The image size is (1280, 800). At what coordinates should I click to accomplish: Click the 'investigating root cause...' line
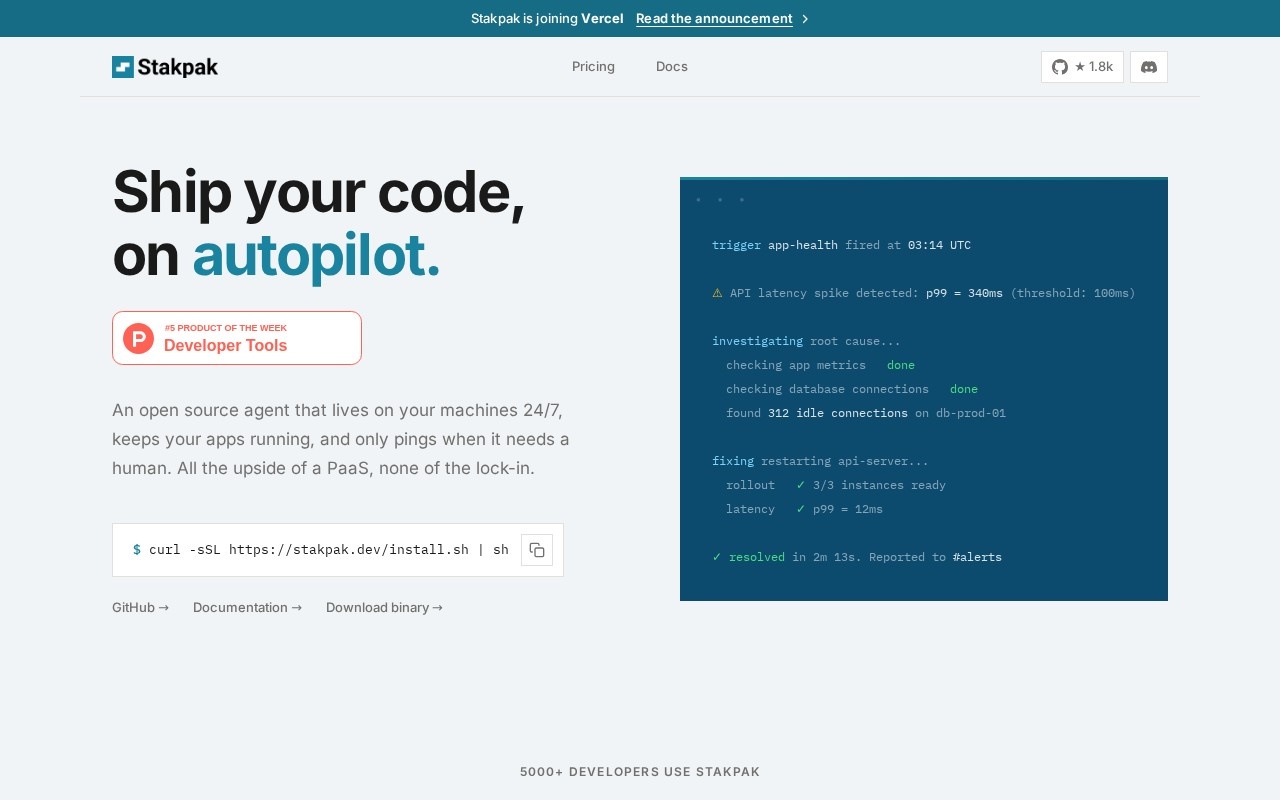pos(806,341)
